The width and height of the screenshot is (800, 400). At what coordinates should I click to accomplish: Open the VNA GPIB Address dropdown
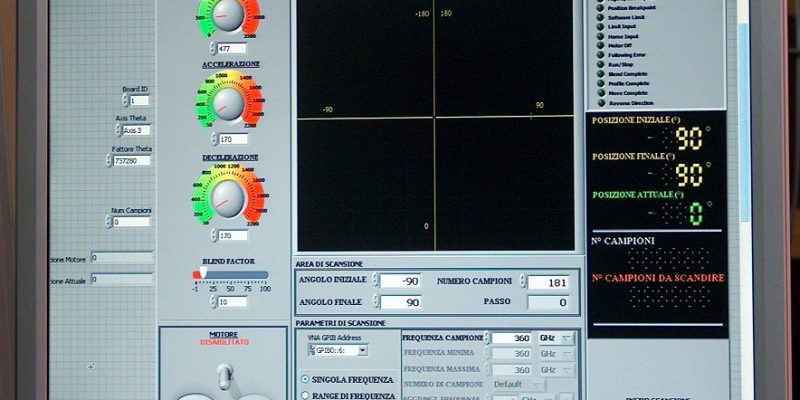[x=362, y=351]
